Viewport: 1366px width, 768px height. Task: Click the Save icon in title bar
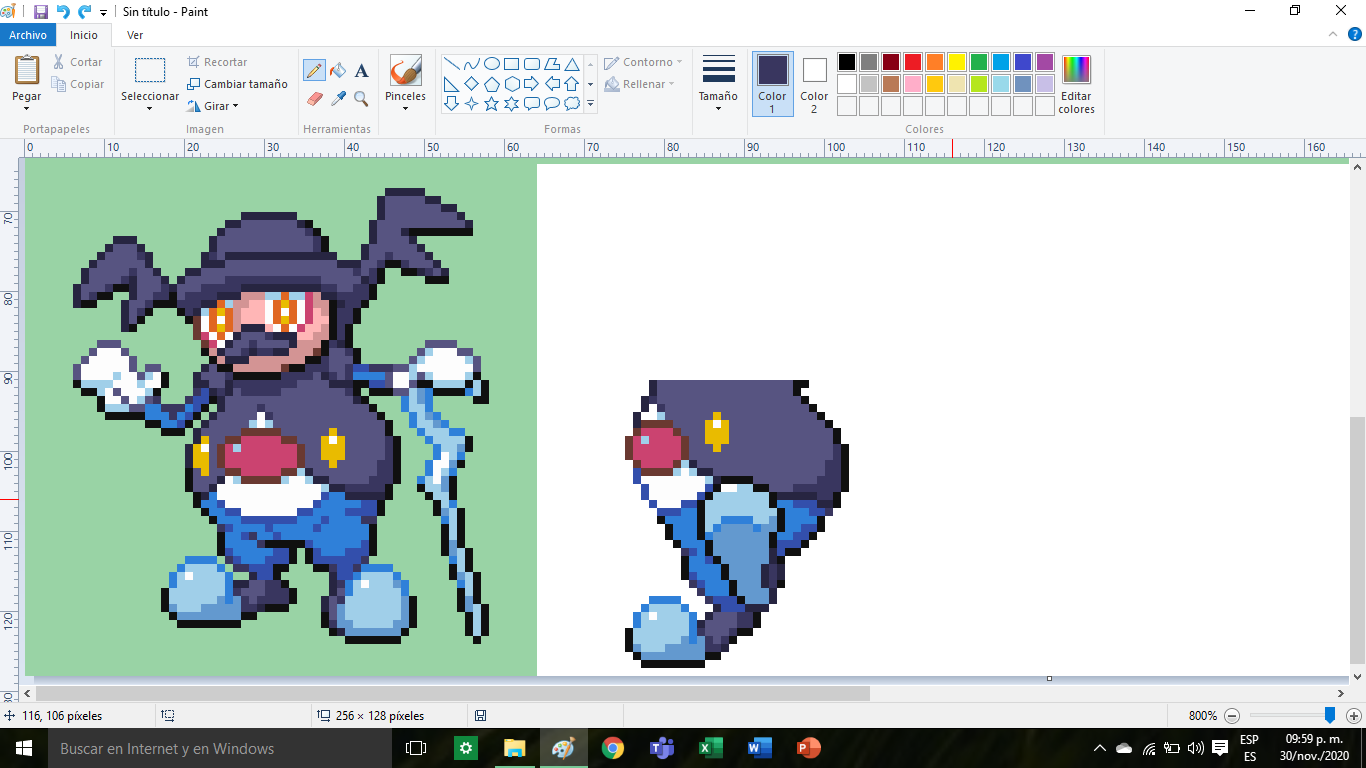(x=41, y=12)
